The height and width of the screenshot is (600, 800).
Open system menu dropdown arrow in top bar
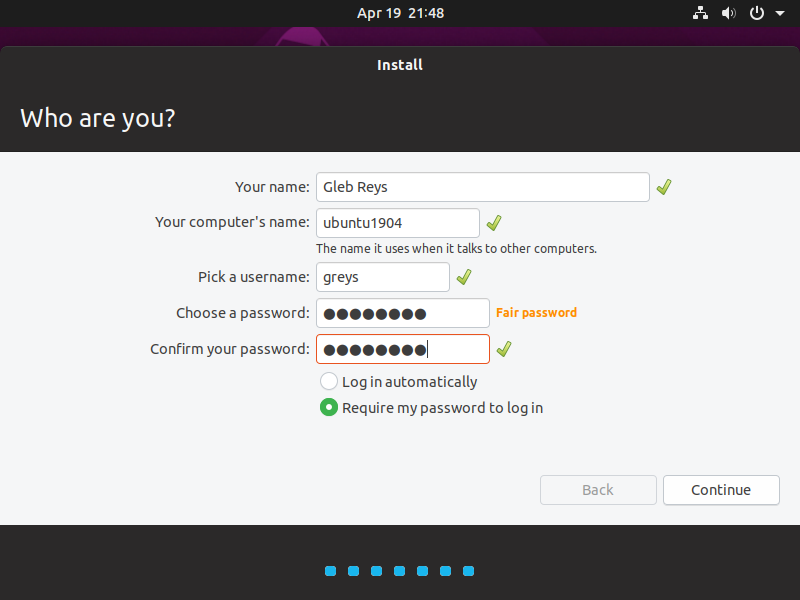780,14
